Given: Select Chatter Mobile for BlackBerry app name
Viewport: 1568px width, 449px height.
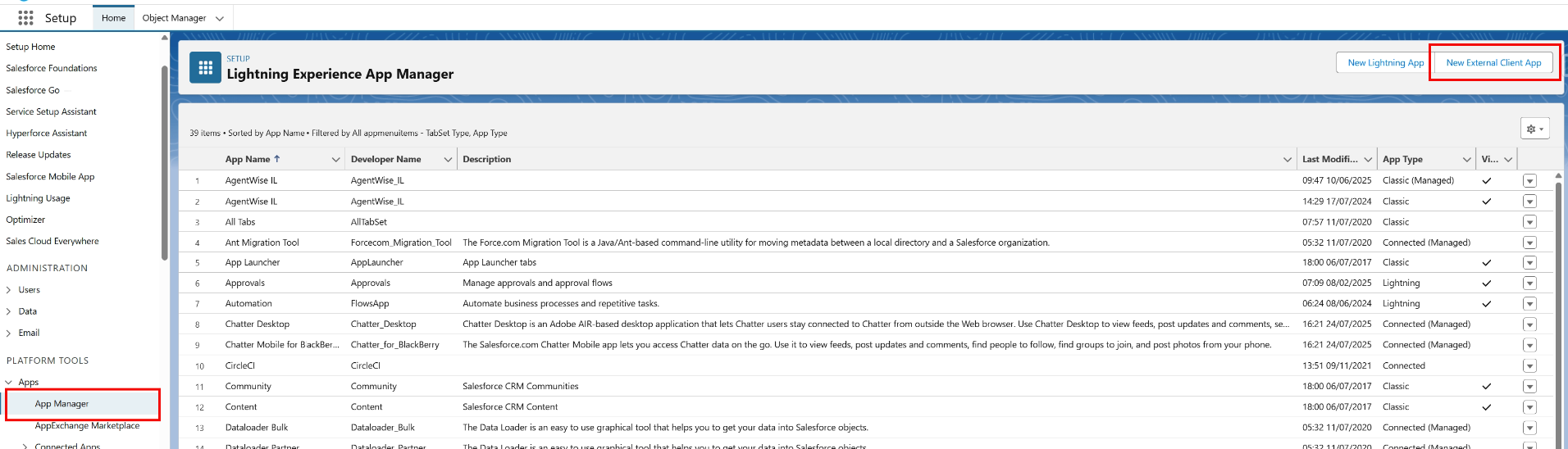Looking at the screenshot, I should pos(282,345).
